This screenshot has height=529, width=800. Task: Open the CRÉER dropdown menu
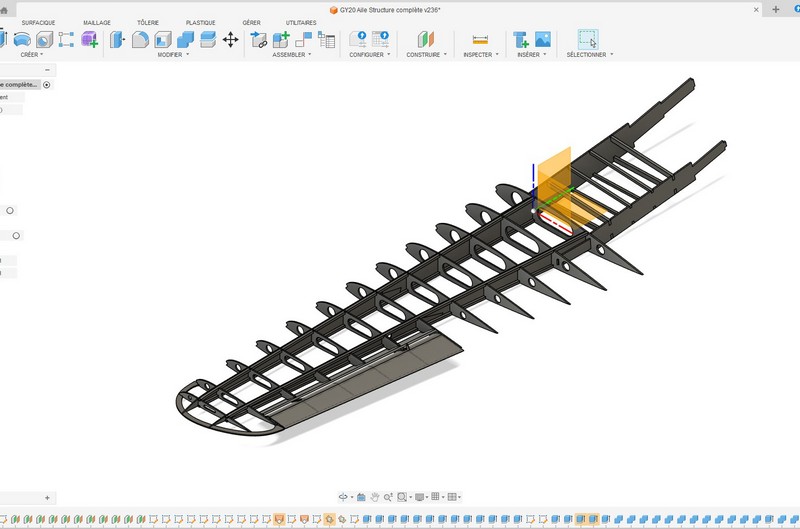(32, 55)
